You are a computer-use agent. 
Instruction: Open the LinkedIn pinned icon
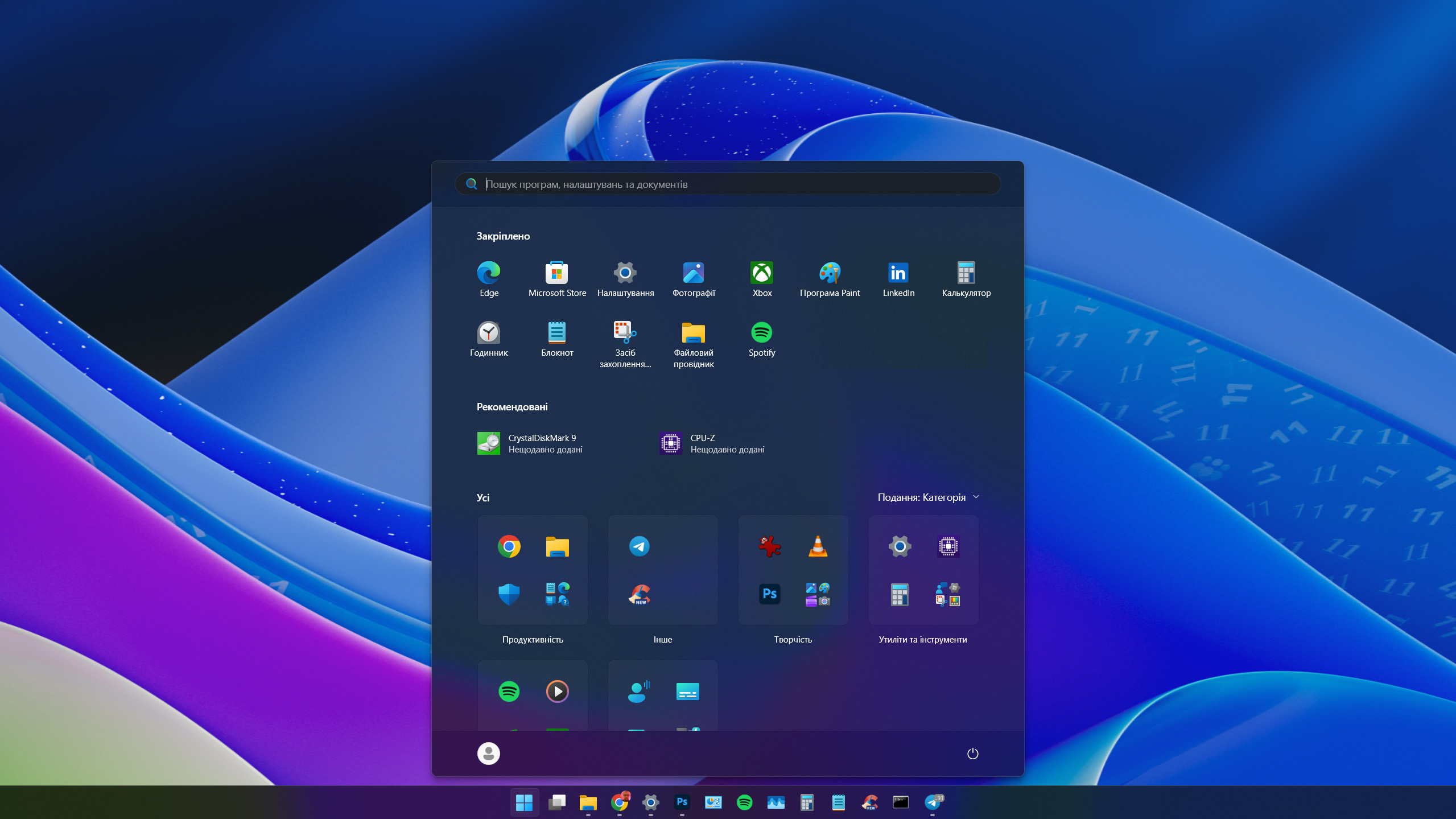[x=898, y=278]
